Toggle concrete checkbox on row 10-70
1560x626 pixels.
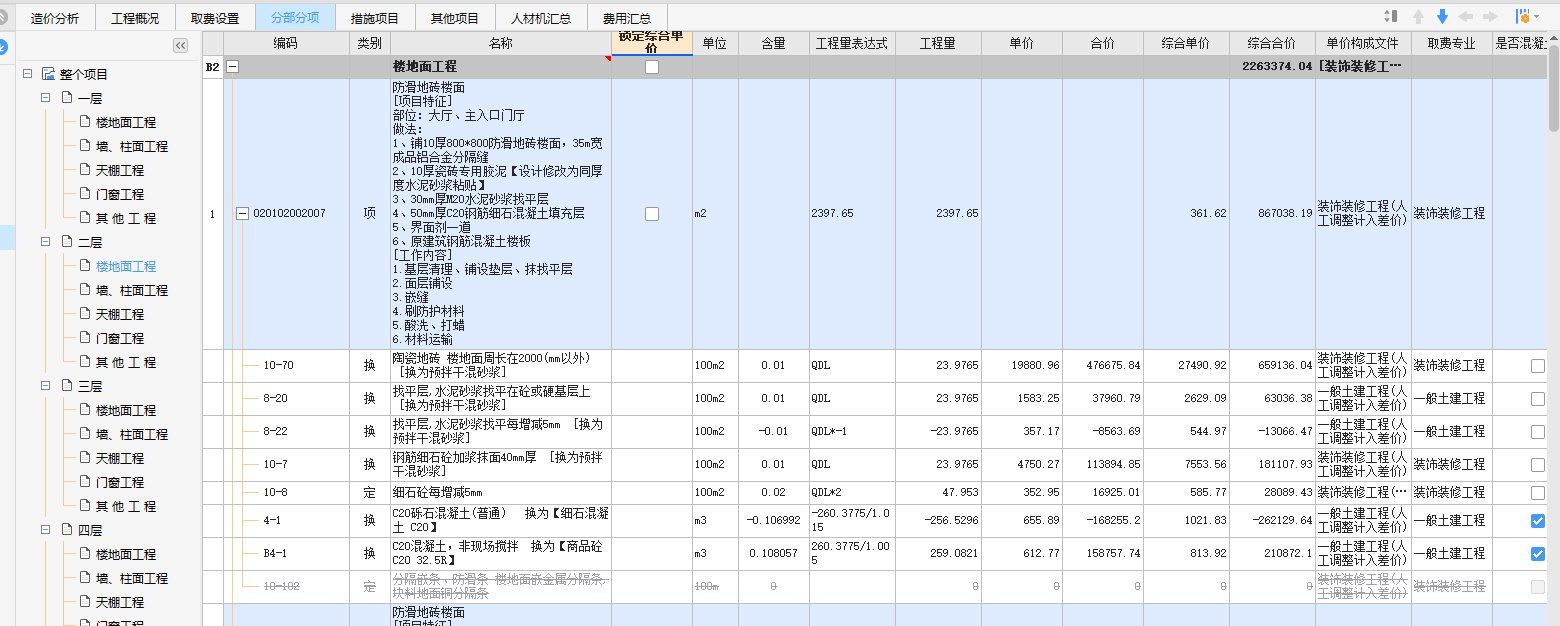pyautogui.click(x=1538, y=366)
